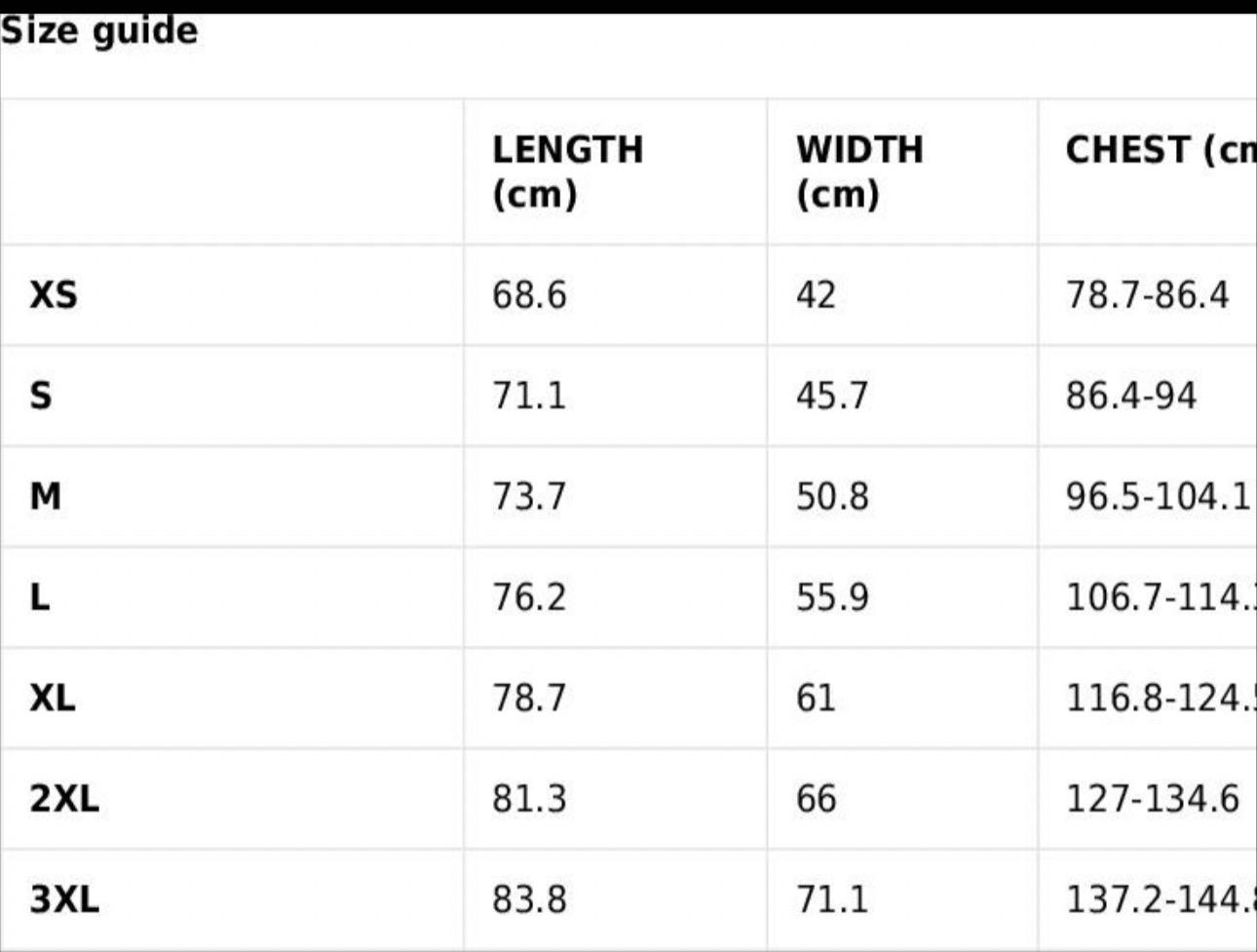1257x952 pixels.
Task: Select the L size row label
Action: coord(40,597)
